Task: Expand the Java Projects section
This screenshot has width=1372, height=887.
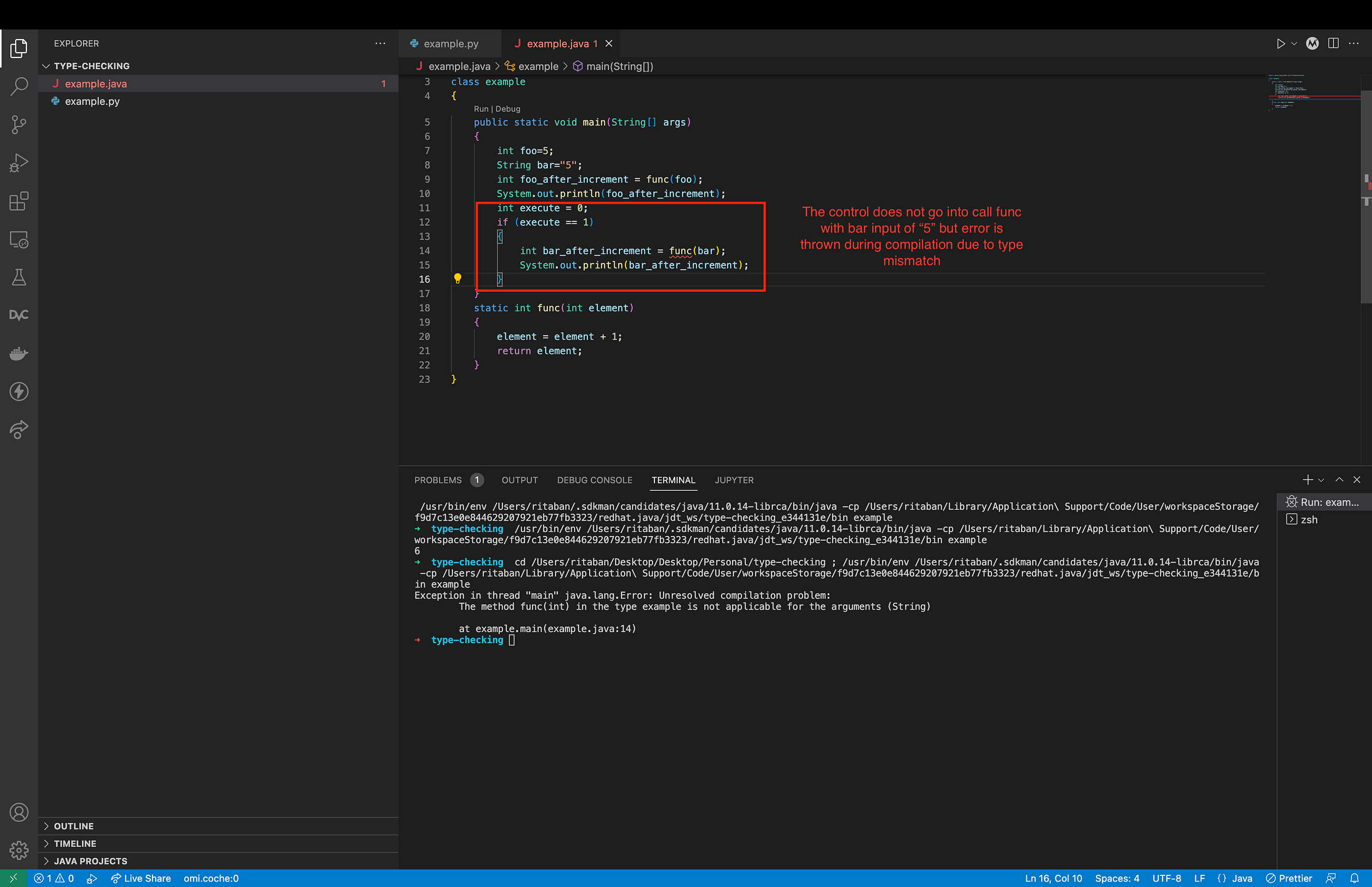Action: [x=218, y=861]
